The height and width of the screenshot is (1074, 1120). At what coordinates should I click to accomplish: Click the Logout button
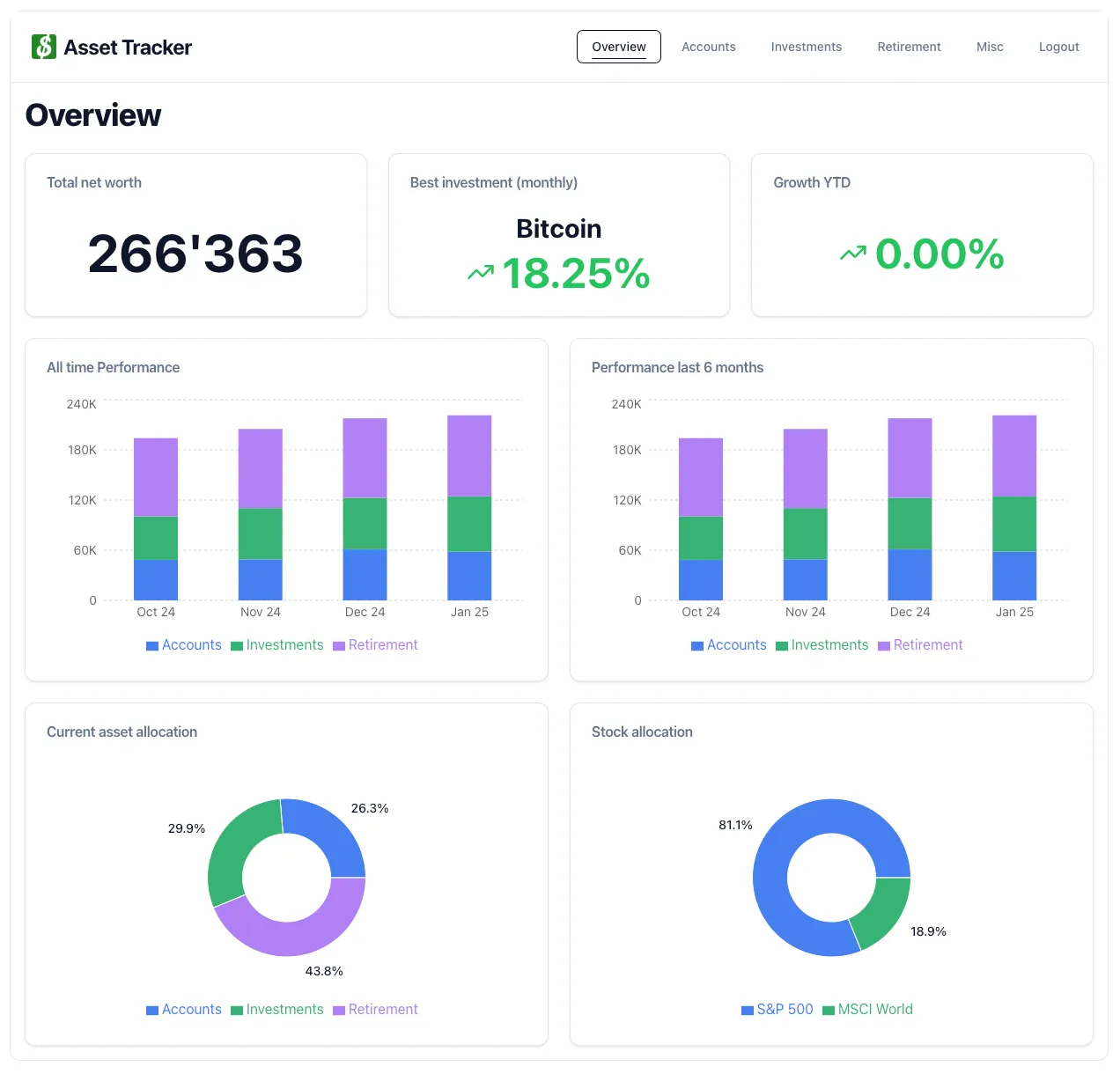coord(1058,47)
